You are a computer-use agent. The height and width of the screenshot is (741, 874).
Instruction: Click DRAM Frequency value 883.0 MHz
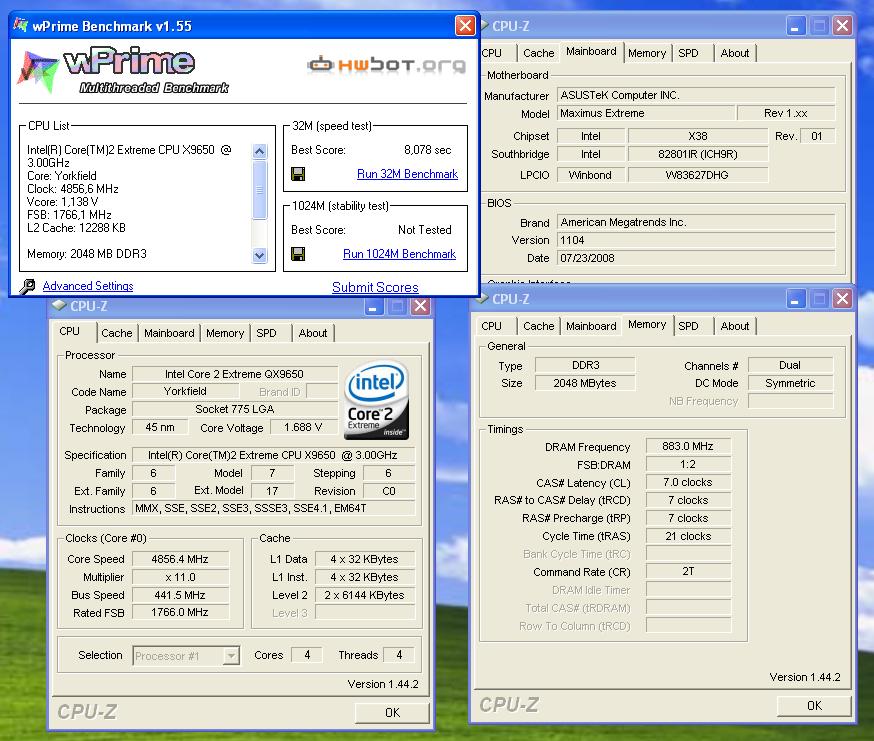click(688, 446)
